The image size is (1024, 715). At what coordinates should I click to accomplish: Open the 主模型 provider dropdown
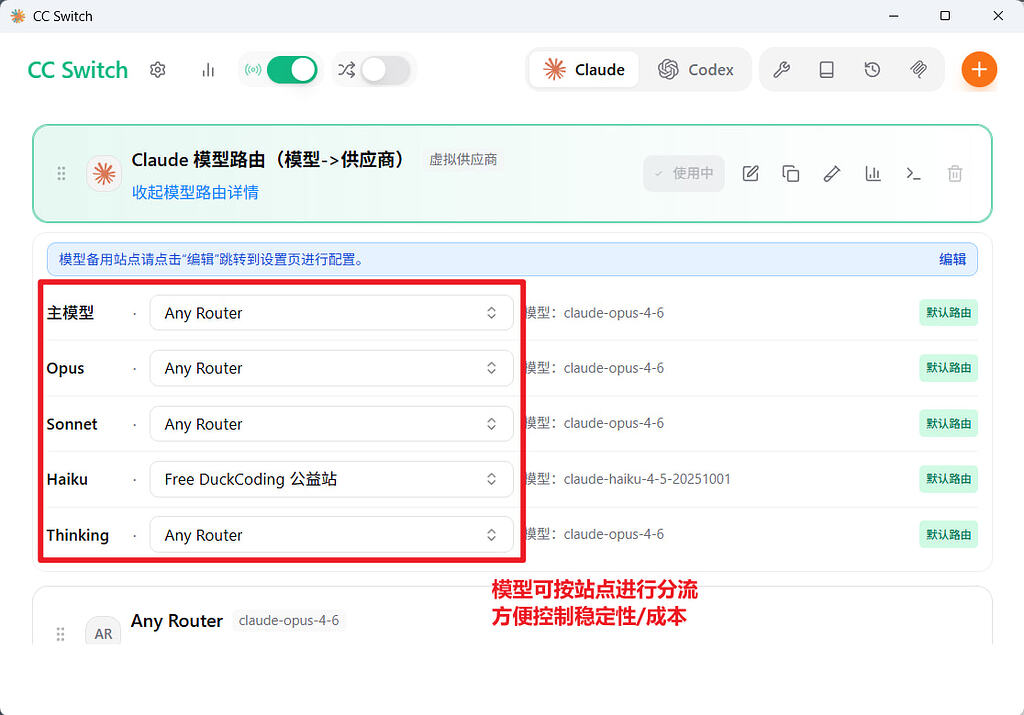tap(332, 313)
